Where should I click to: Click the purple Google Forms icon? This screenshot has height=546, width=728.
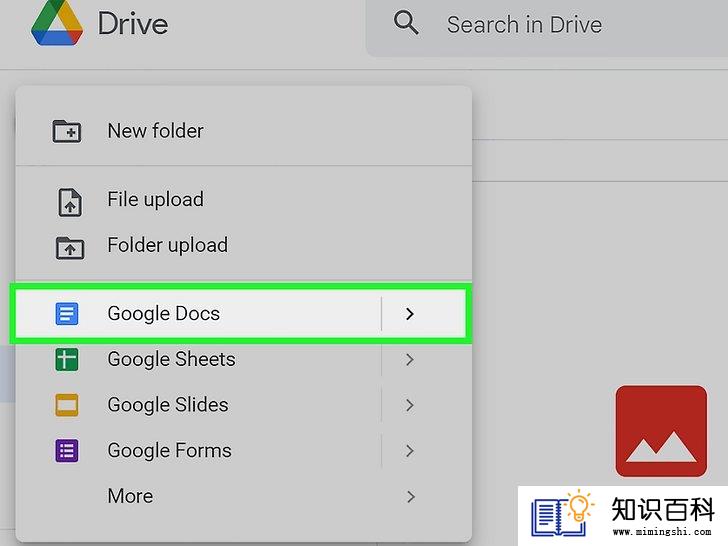(67, 450)
